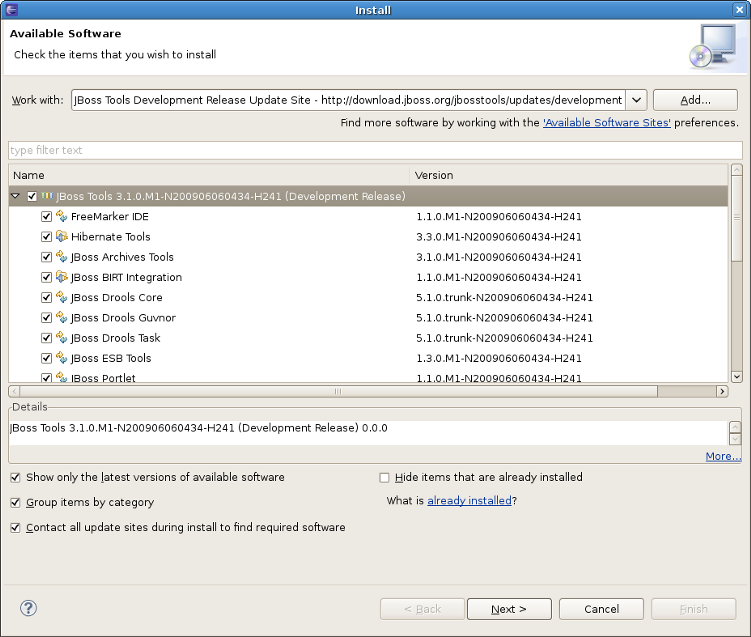Open the Available Software Sites link
The width and height of the screenshot is (751, 637).
point(606,123)
